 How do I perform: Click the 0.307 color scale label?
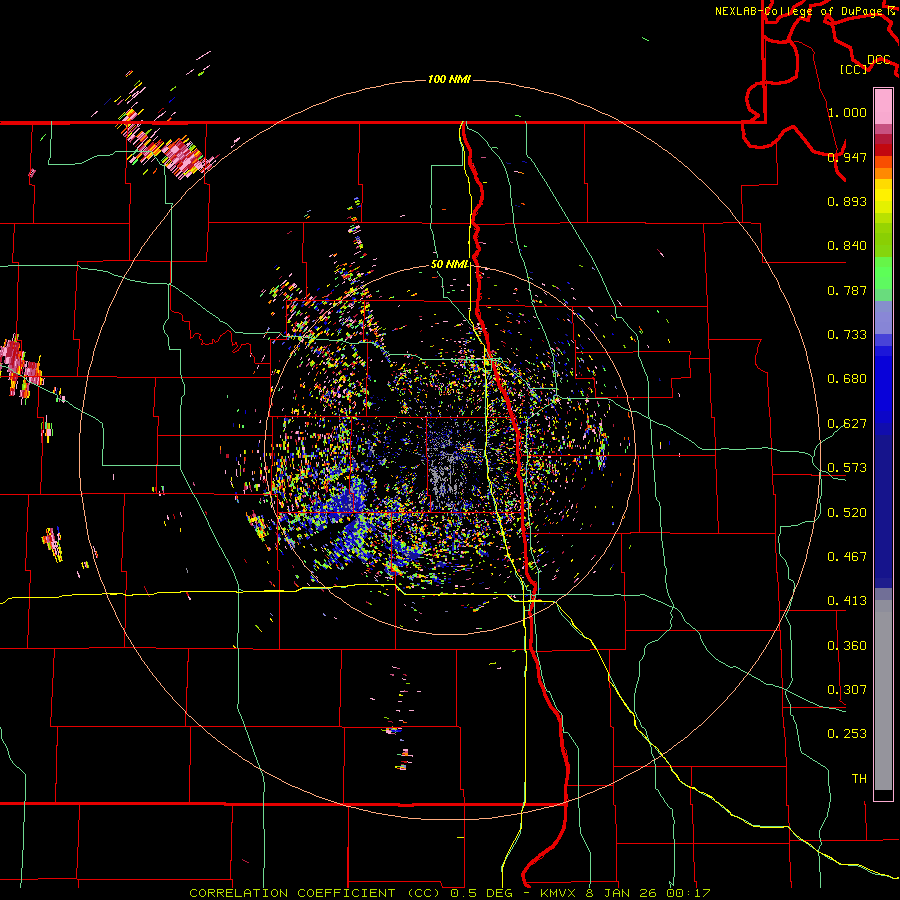pyautogui.click(x=847, y=690)
